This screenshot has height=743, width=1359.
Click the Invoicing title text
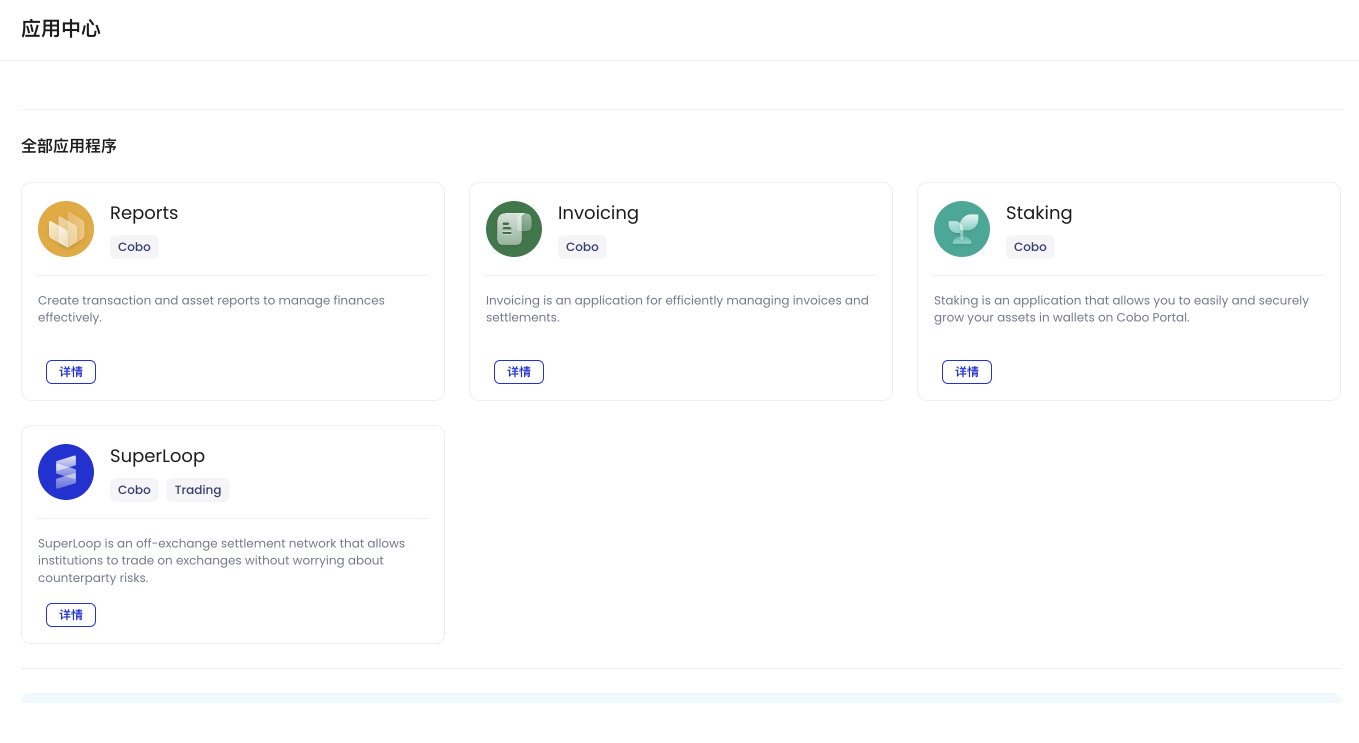[598, 213]
